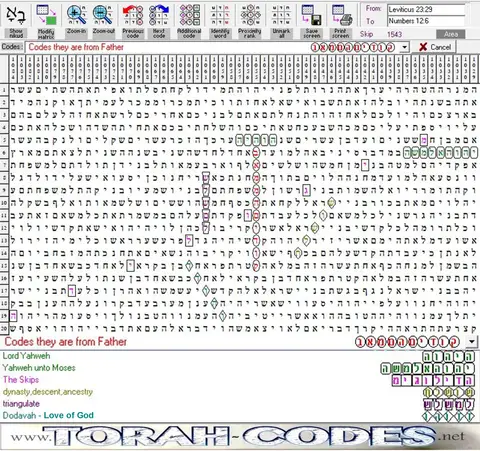Select the Identify word icon
The image size is (480, 451).
pyautogui.click(x=220, y=15)
